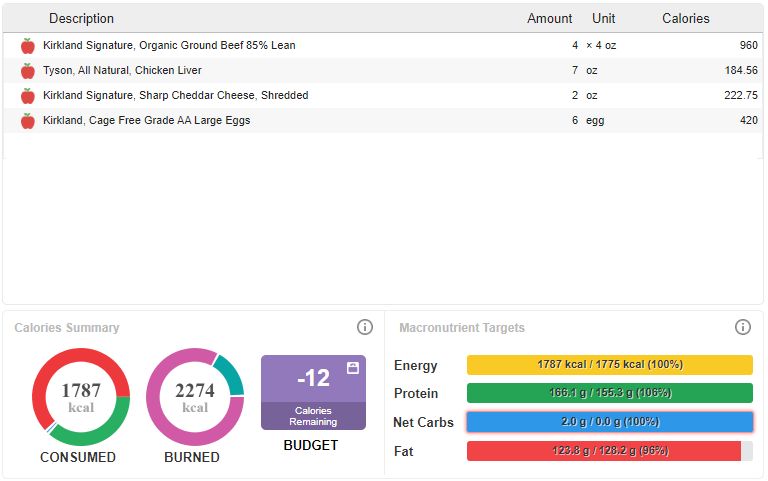The image size is (768, 481).
Task: Click the lock icon on the budget card
Action: 353,368
